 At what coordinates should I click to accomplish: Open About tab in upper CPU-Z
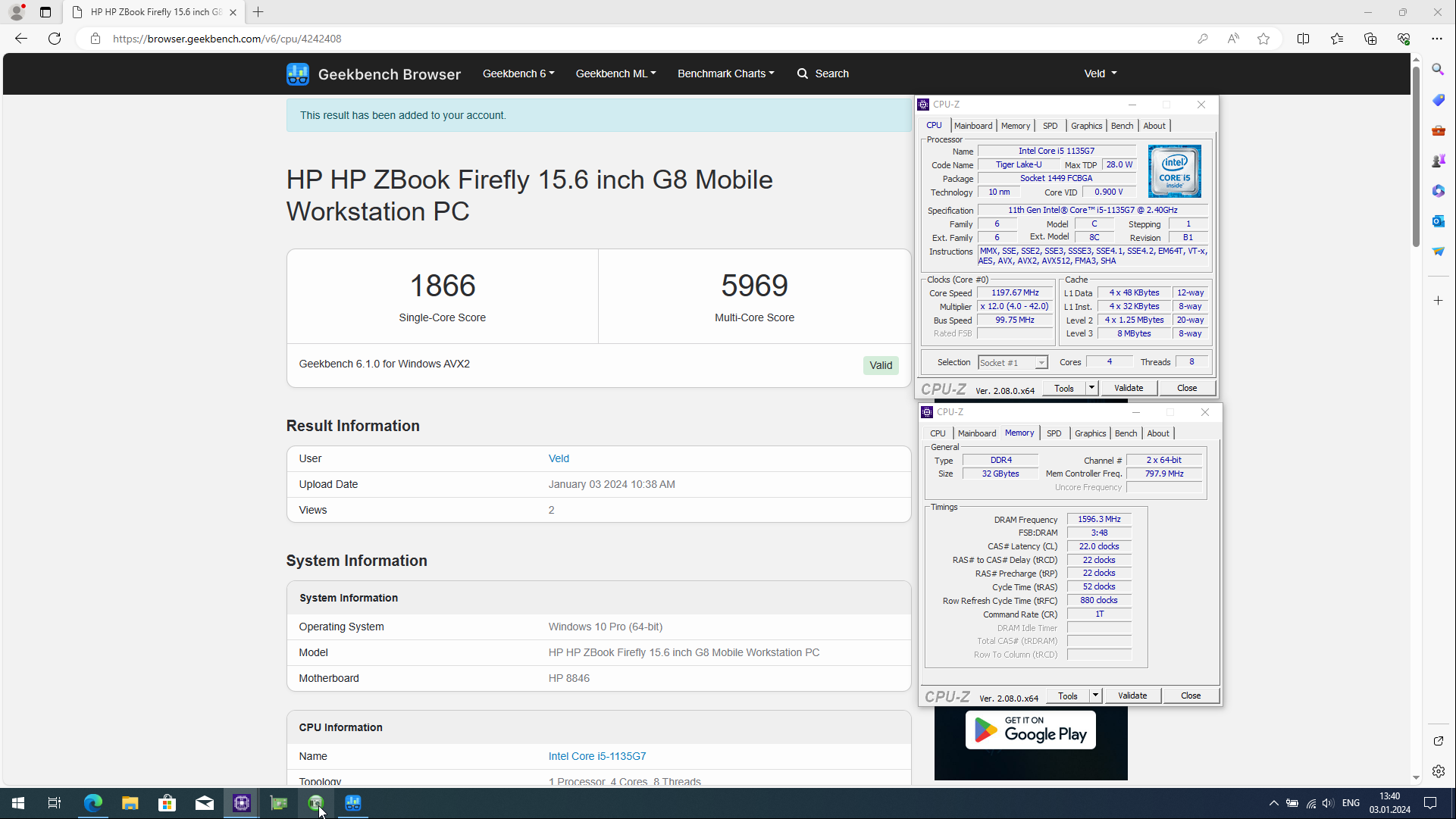[1154, 126]
